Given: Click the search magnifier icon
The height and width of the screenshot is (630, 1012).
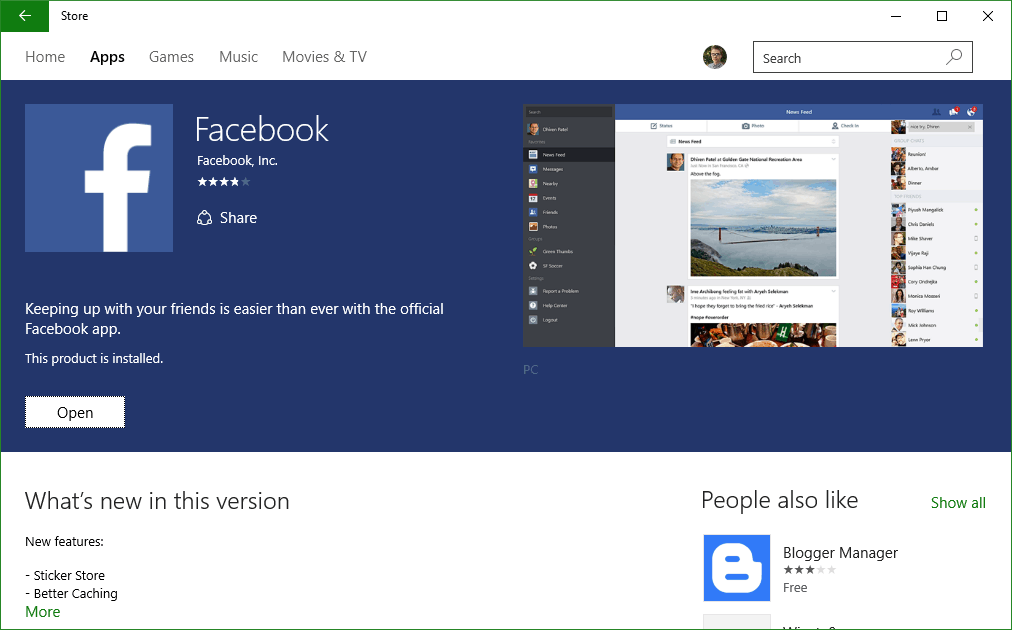Looking at the screenshot, I should [955, 57].
